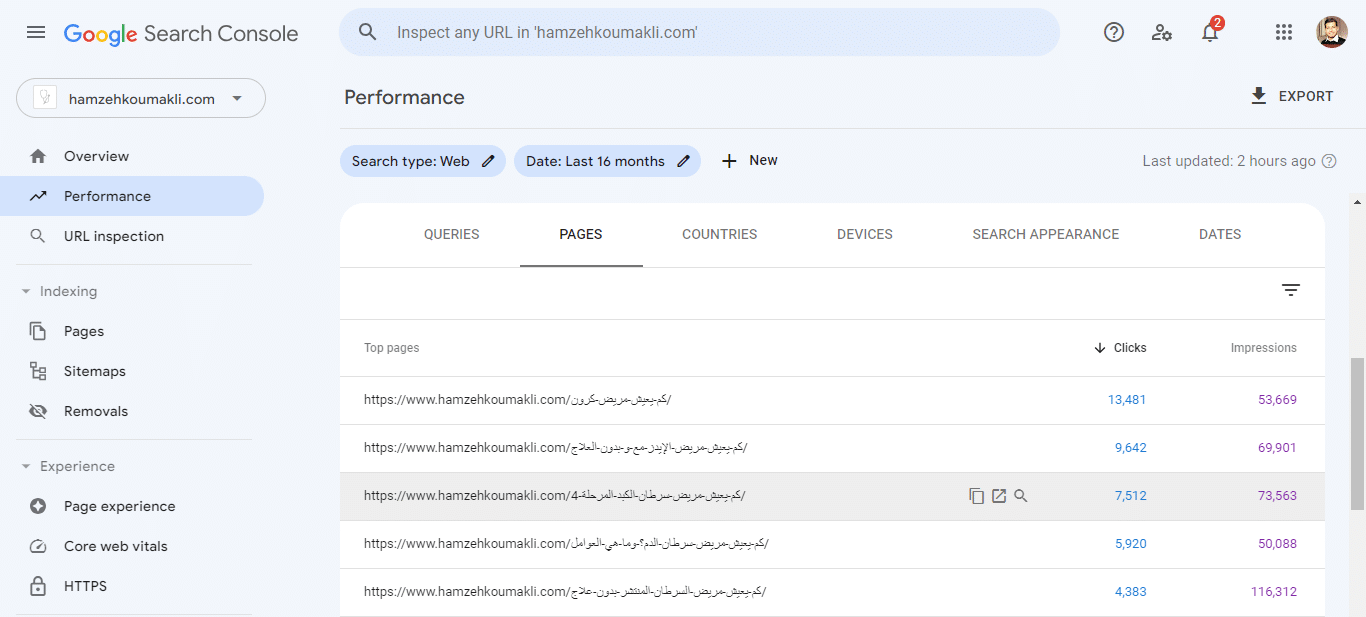Open the Google apps grid
1366x617 pixels.
tap(1284, 33)
